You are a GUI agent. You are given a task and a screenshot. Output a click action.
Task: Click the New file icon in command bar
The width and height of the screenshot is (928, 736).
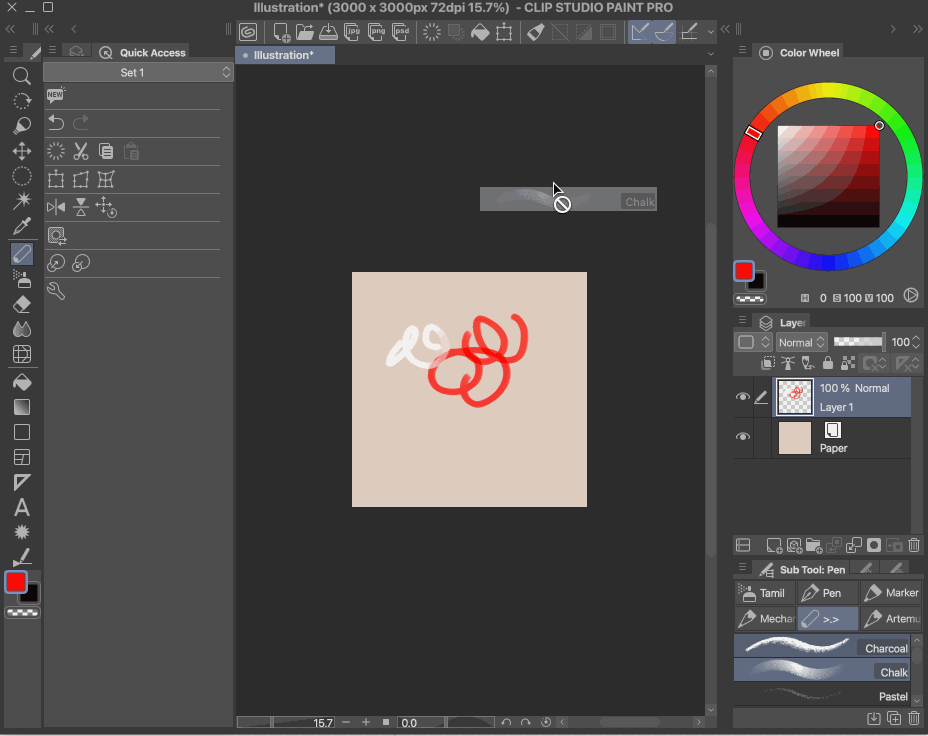coord(281,32)
